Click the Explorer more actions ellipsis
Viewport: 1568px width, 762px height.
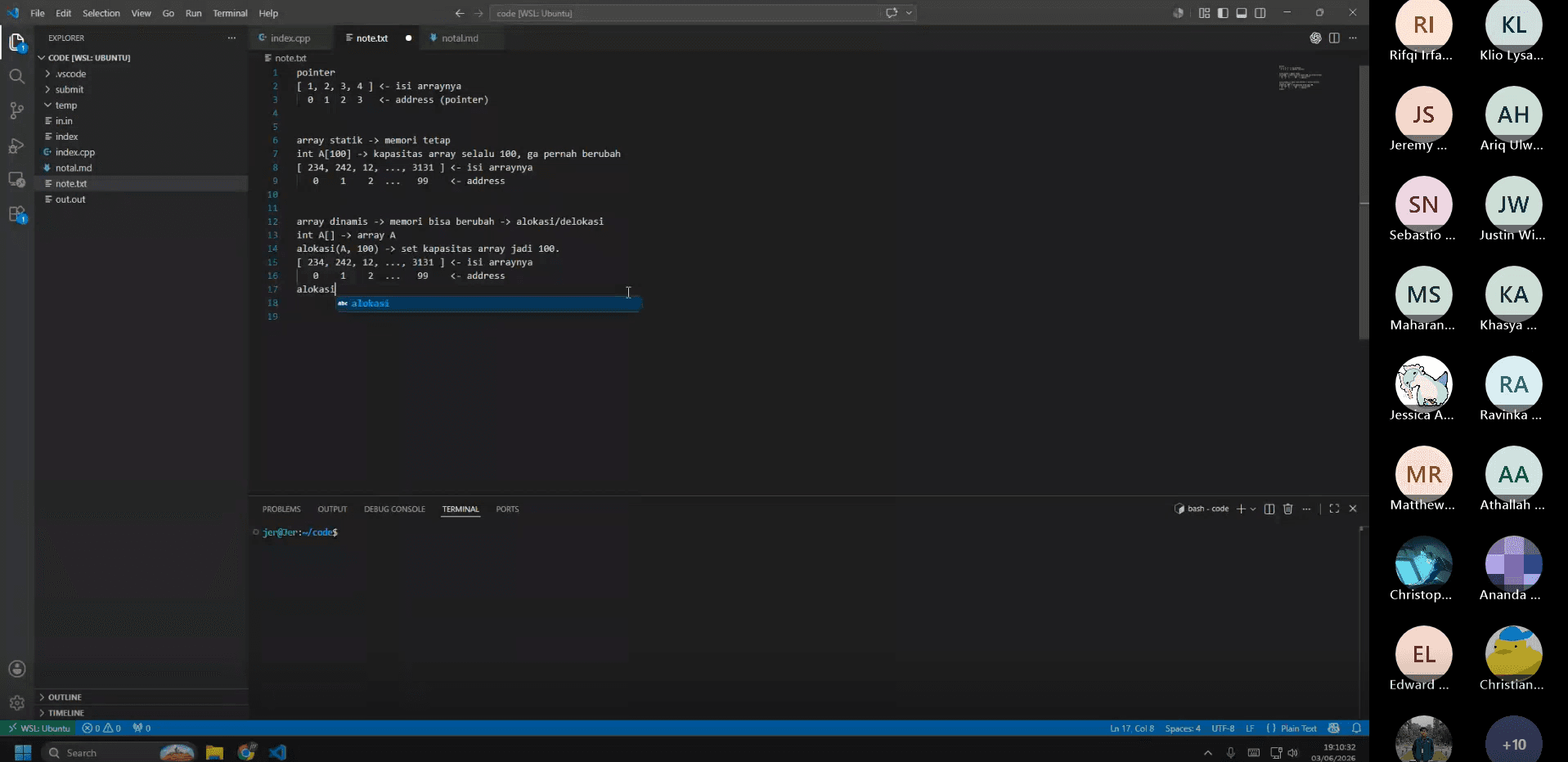coord(231,38)
